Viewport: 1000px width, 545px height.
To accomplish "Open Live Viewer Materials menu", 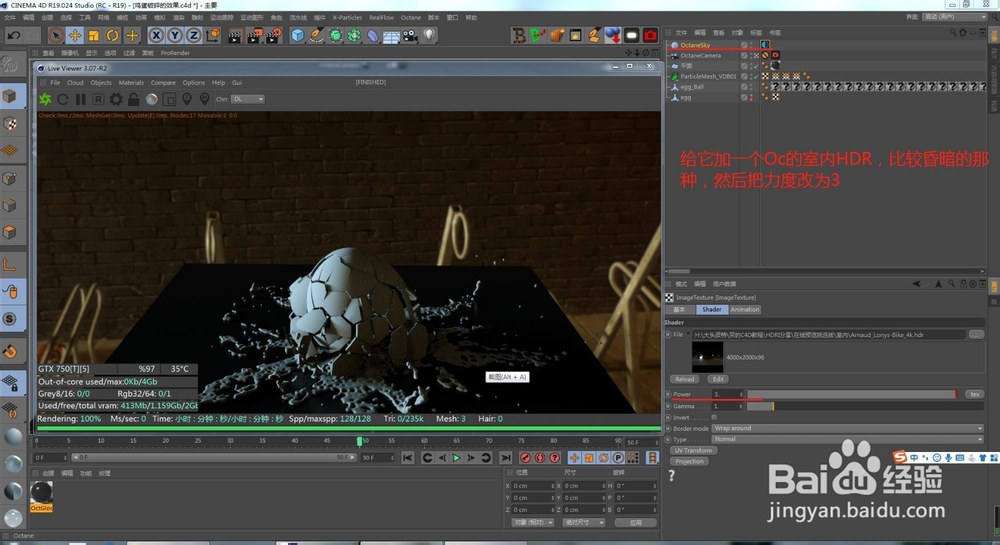I will point(131,83).
